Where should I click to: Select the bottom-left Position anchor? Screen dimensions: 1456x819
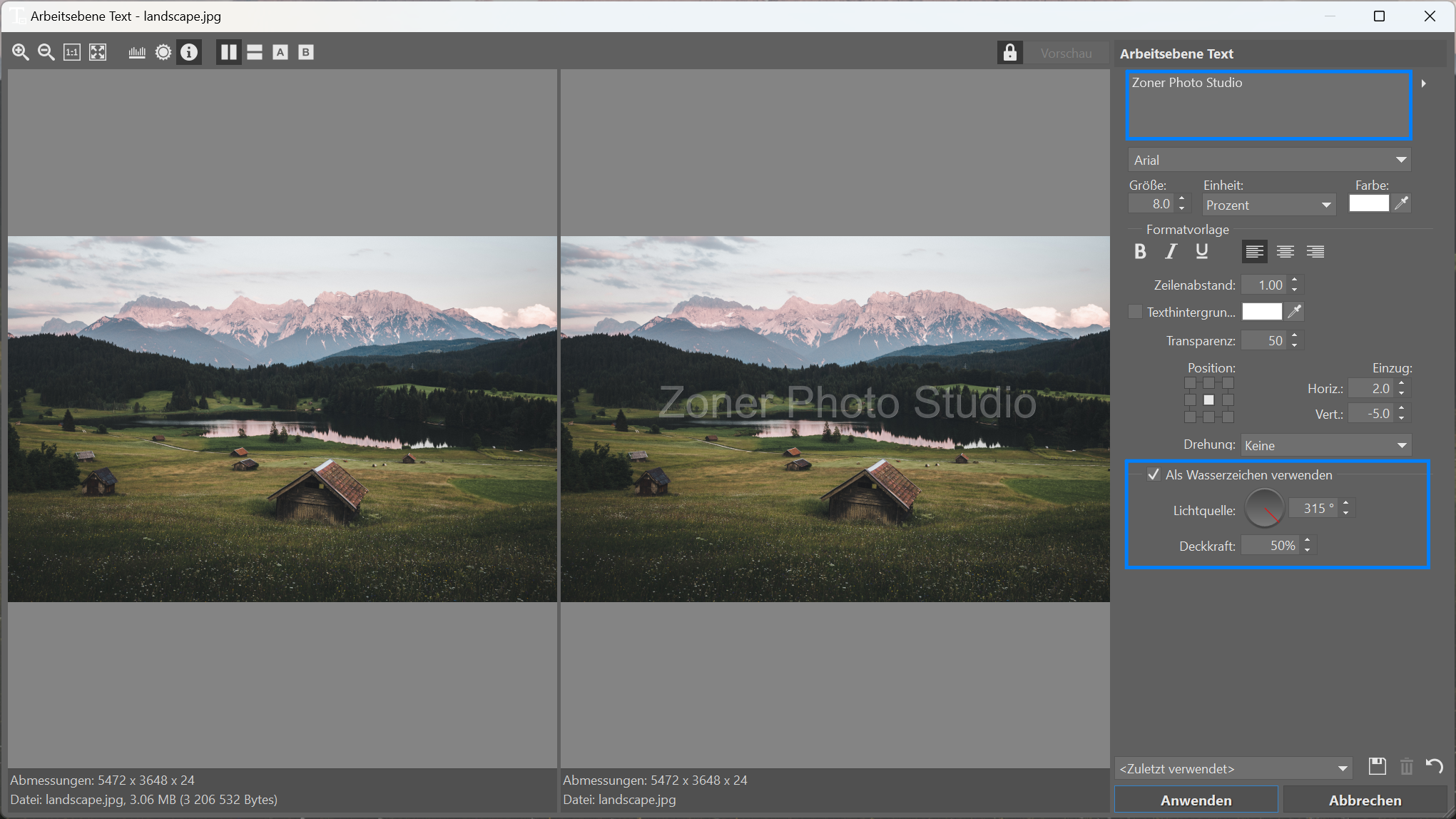[1190, 417]
